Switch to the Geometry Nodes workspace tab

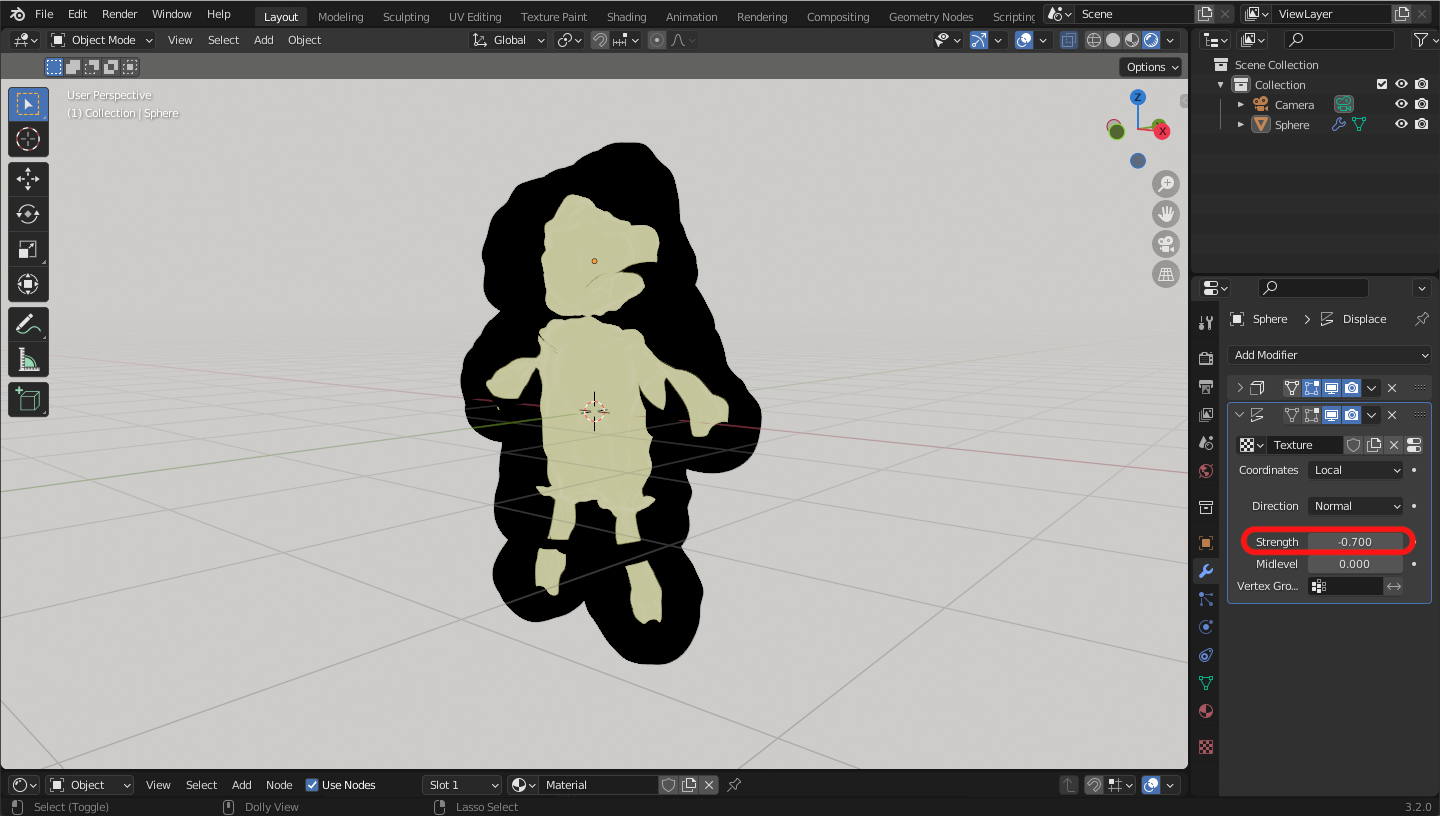[931, 17]
